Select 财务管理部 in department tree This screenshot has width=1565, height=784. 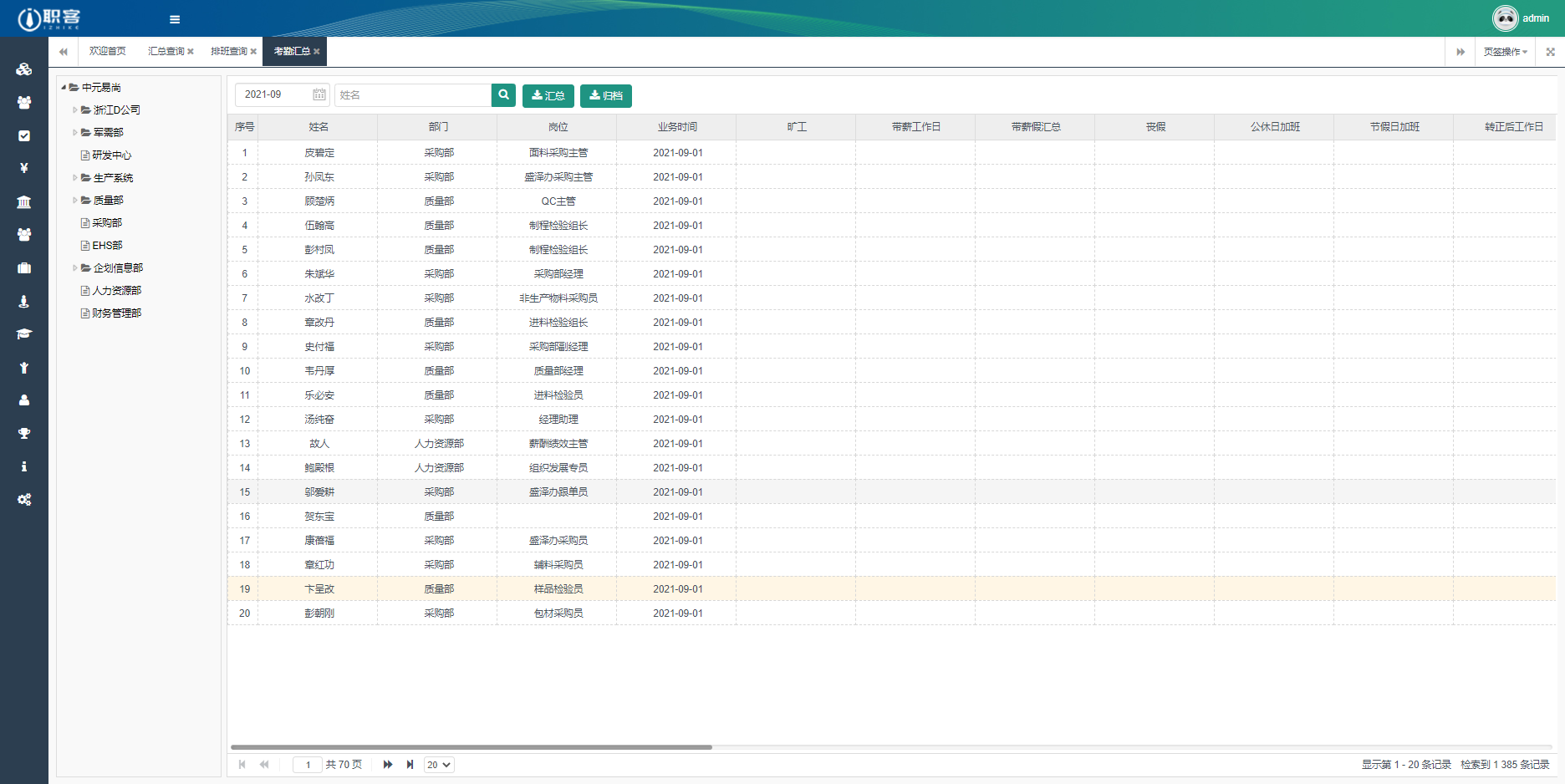point(116,313)
